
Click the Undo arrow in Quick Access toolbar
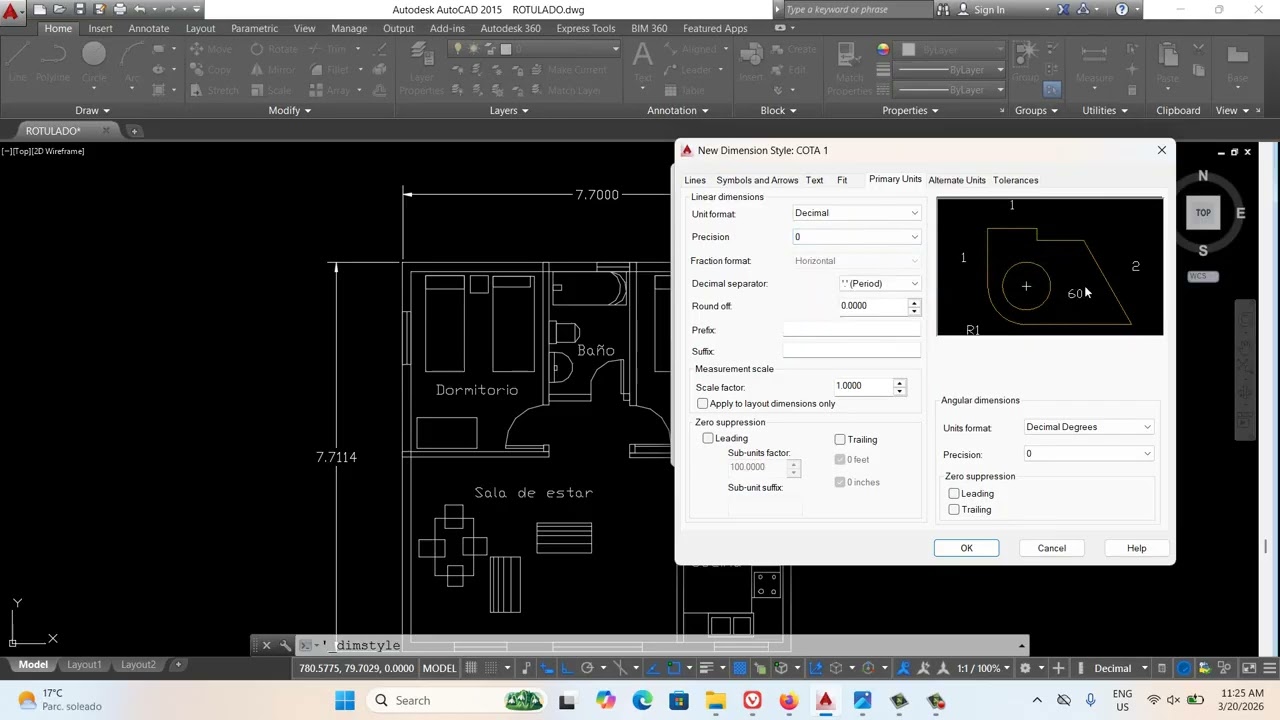click(x=140, y=9)
